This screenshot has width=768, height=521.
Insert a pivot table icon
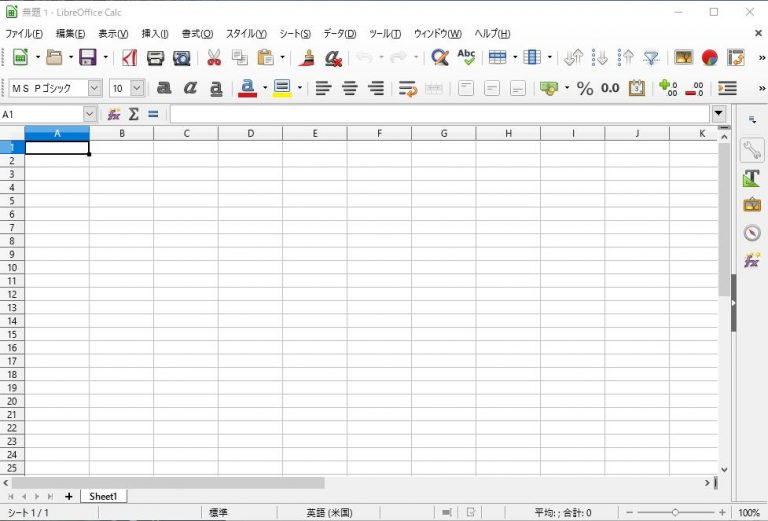[x=736, y=58]
